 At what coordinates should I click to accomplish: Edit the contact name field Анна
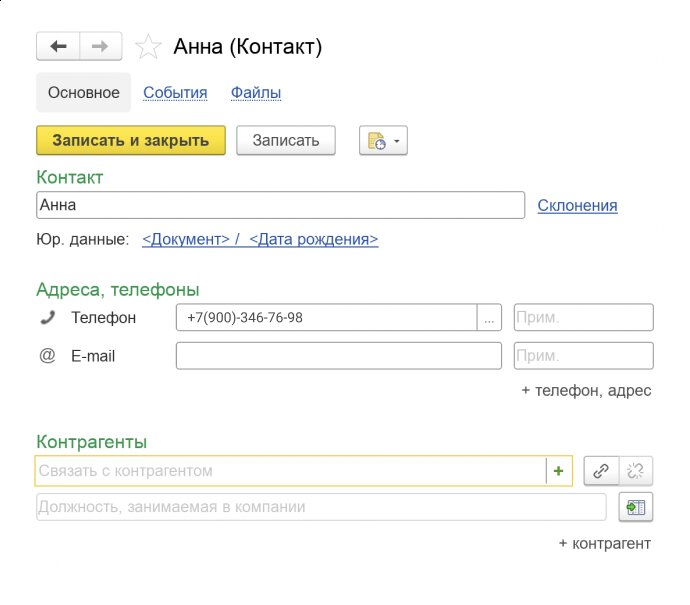[x=280, y=205]
